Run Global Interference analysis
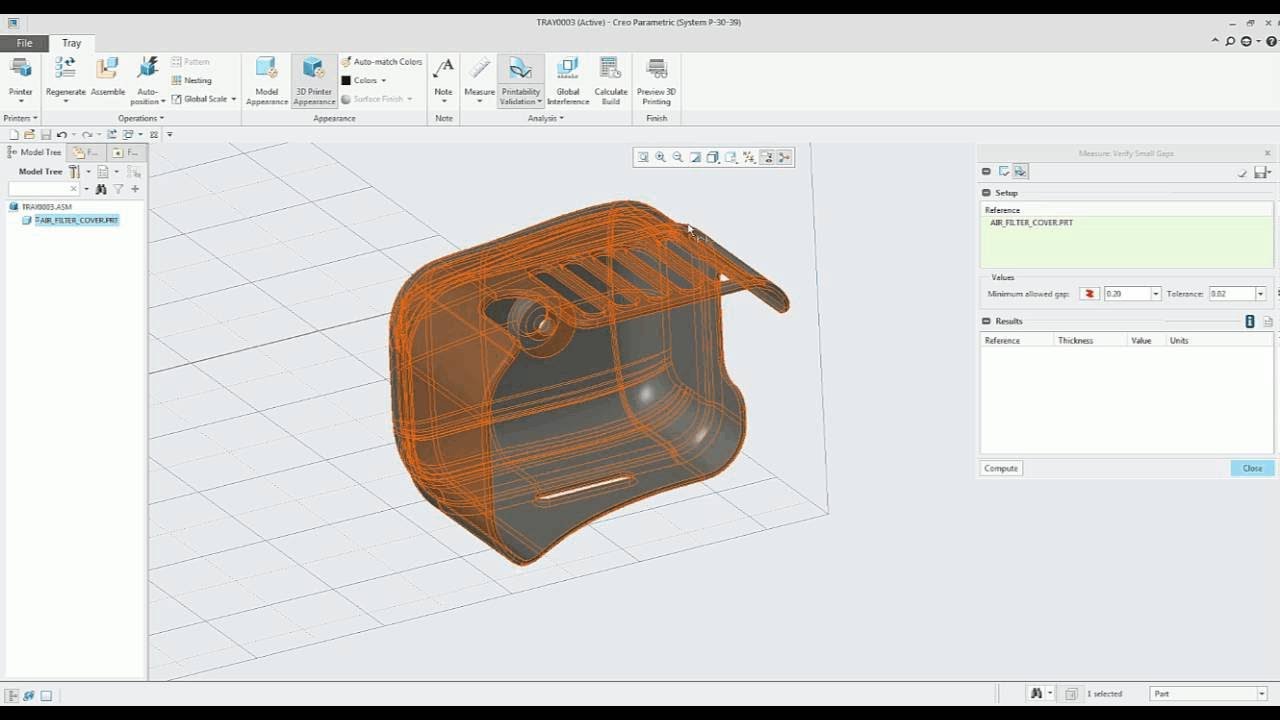 (568, 80)
